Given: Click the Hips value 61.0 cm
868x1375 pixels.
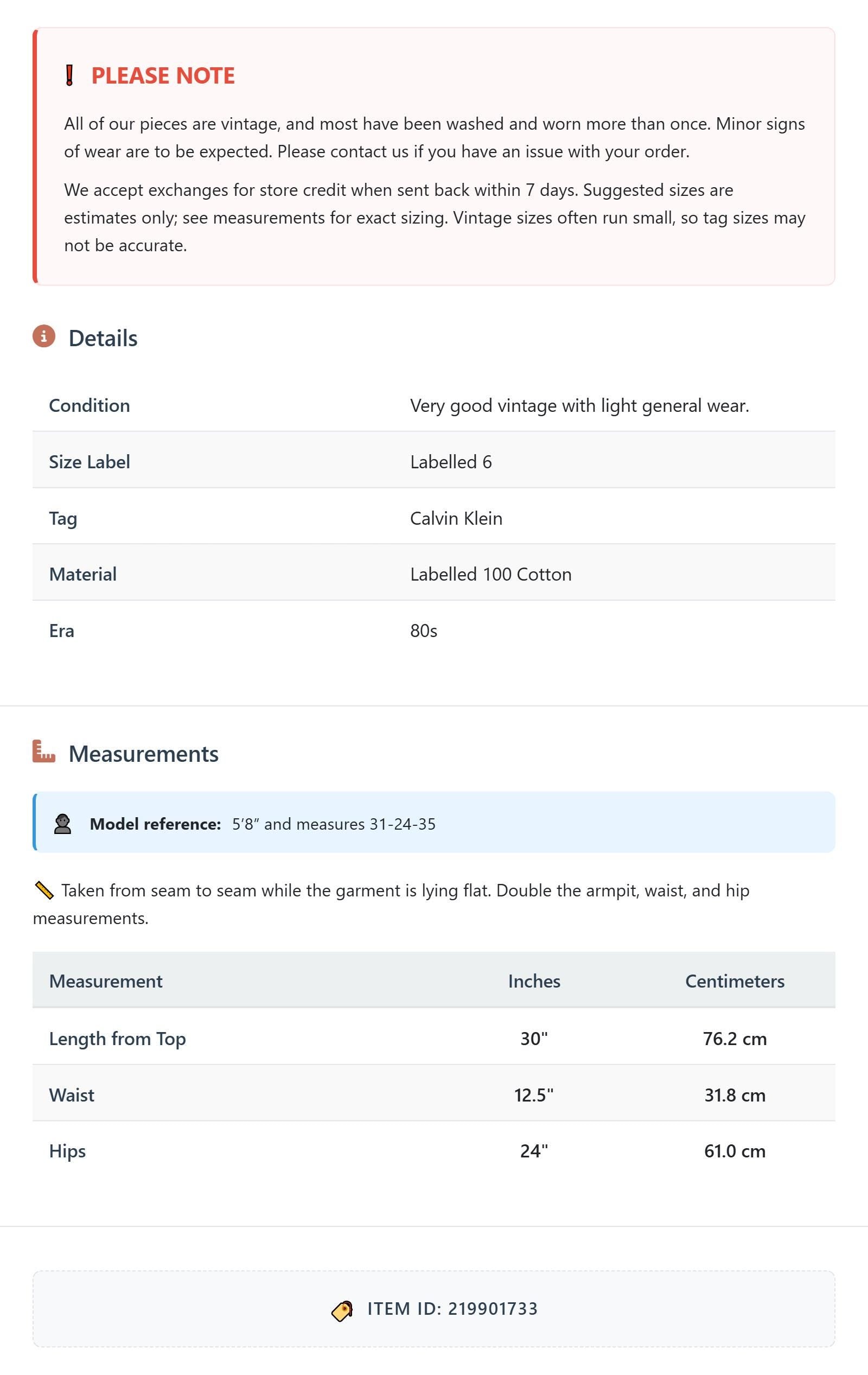Looking at the screenshot, I should tap(735, 1150).
